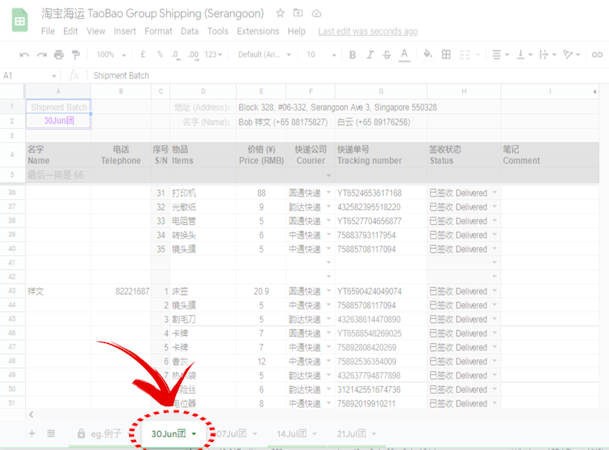Click the 'Last edit was seconds ago' link
Screen dimensions: 609x450
(366, 31)
